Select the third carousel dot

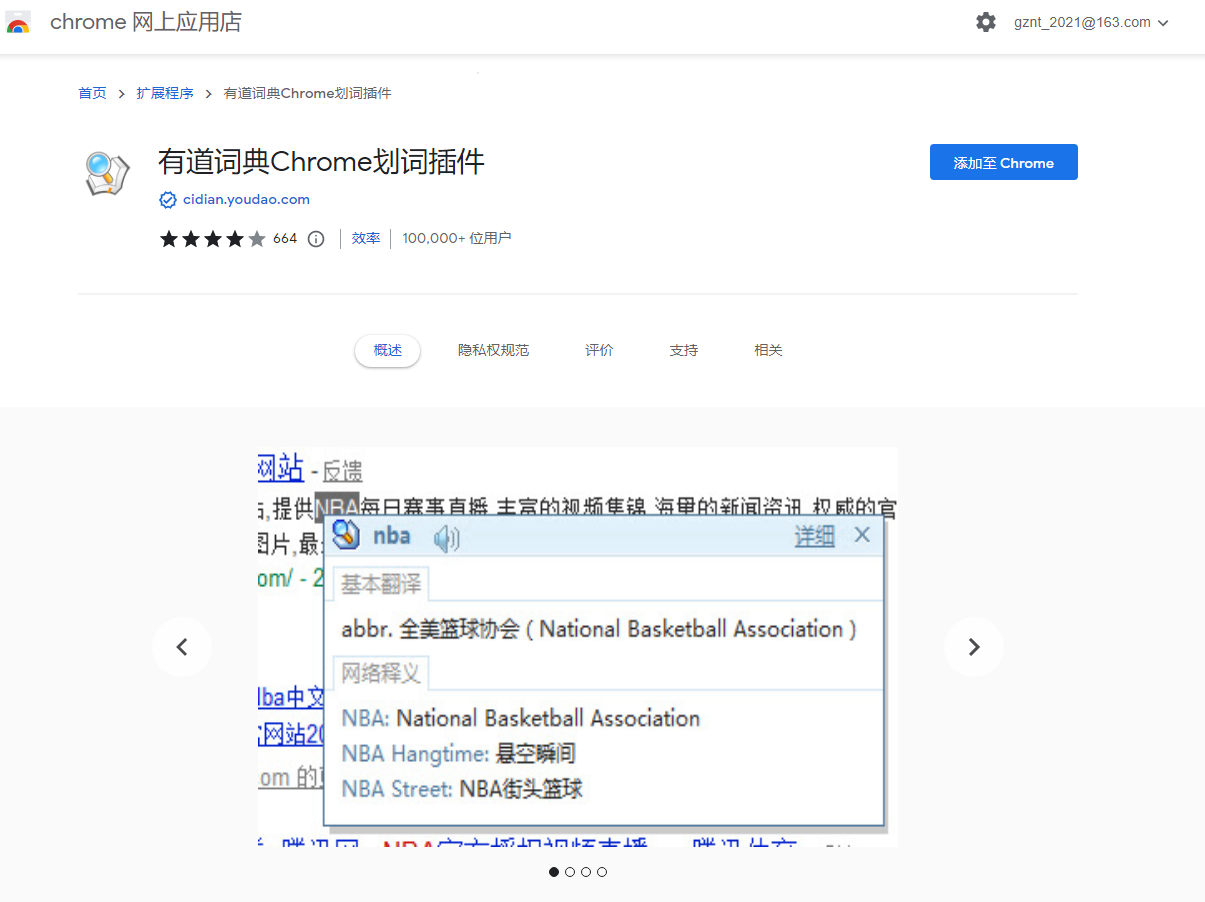pyautogui.click(x=586, y=872)
